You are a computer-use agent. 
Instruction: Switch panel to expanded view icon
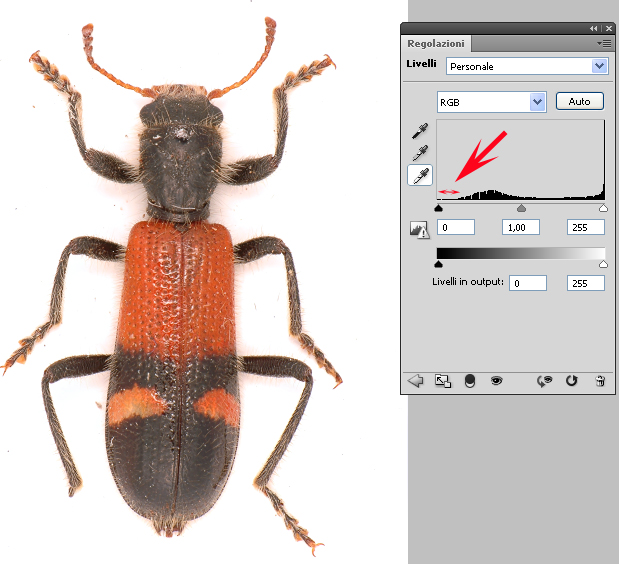pyautogui.click(x=443, y=381)
